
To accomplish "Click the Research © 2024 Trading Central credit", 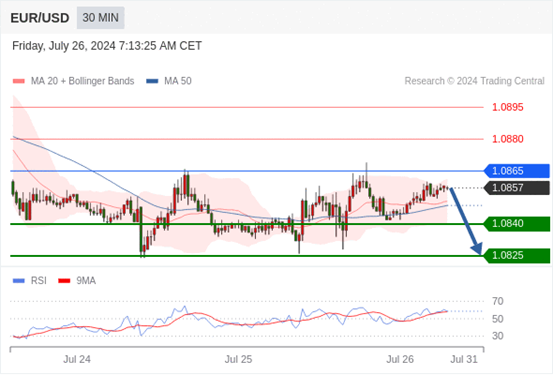I will 474,81.
